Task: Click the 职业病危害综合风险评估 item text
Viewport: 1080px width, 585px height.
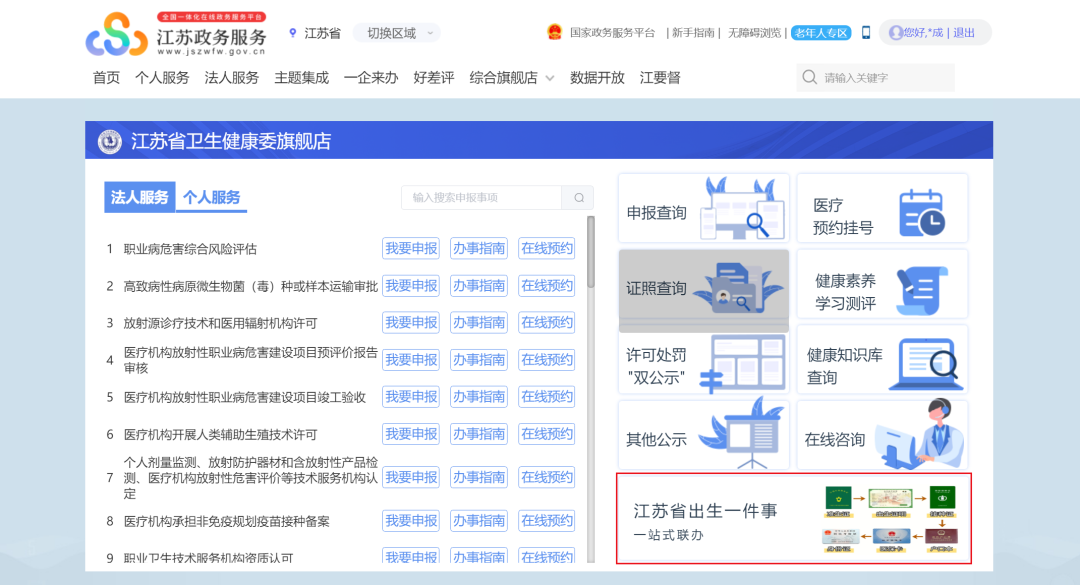Action: point(190,249)
